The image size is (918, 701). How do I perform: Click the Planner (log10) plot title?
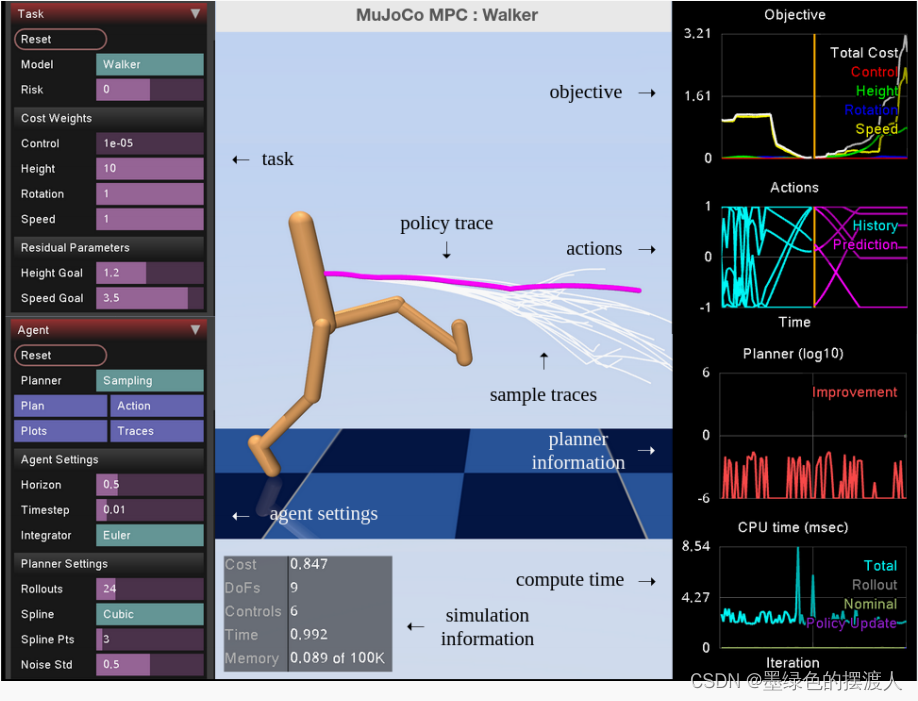click(793, 354)
